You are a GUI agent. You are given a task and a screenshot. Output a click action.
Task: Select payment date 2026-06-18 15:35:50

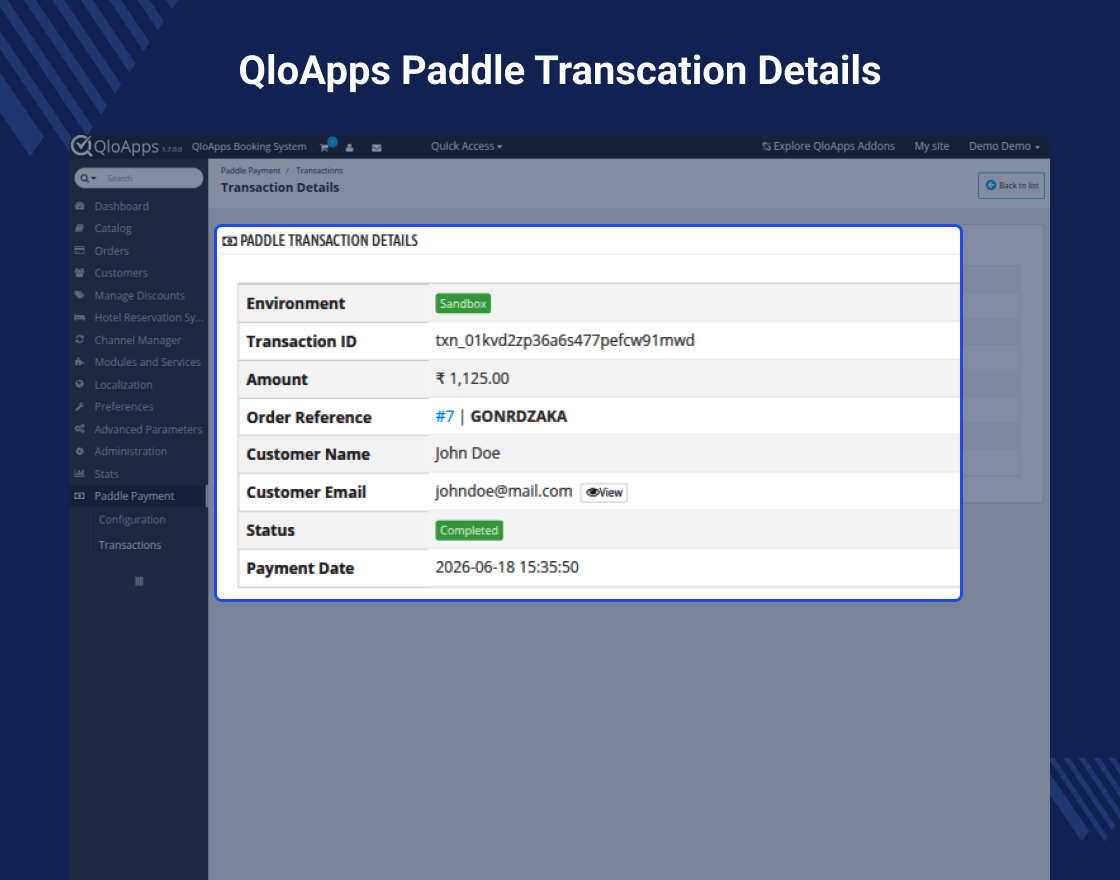click(507, 567)
